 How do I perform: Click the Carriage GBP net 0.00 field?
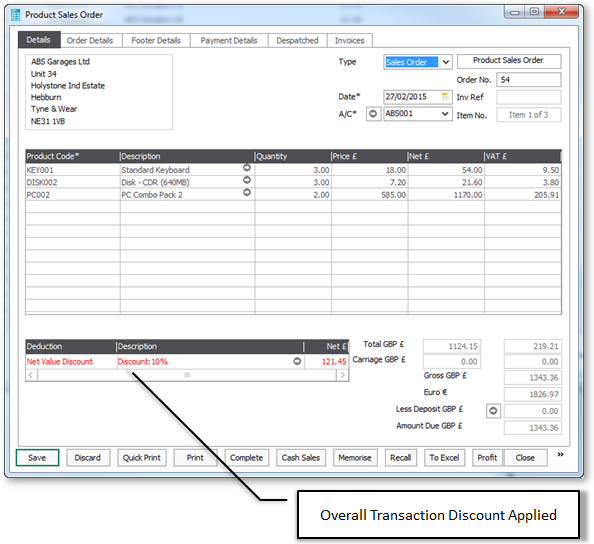pos(452,361)
